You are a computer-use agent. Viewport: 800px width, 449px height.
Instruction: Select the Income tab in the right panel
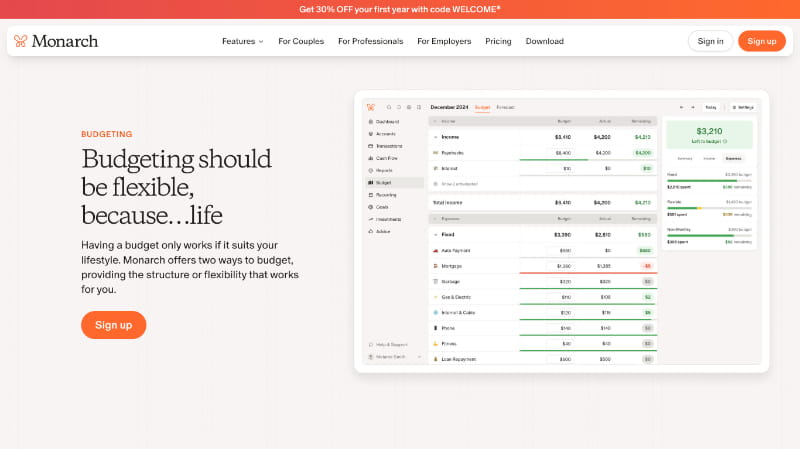click(709, 159)
